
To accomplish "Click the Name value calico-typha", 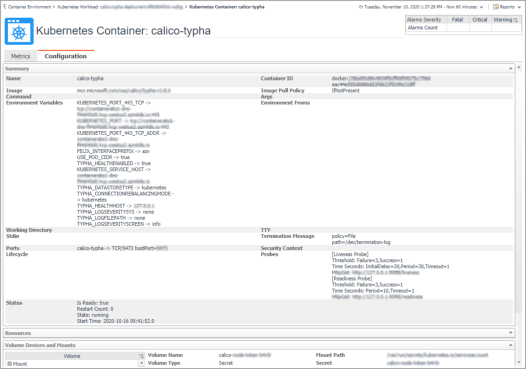I will (x=90, y=79).
